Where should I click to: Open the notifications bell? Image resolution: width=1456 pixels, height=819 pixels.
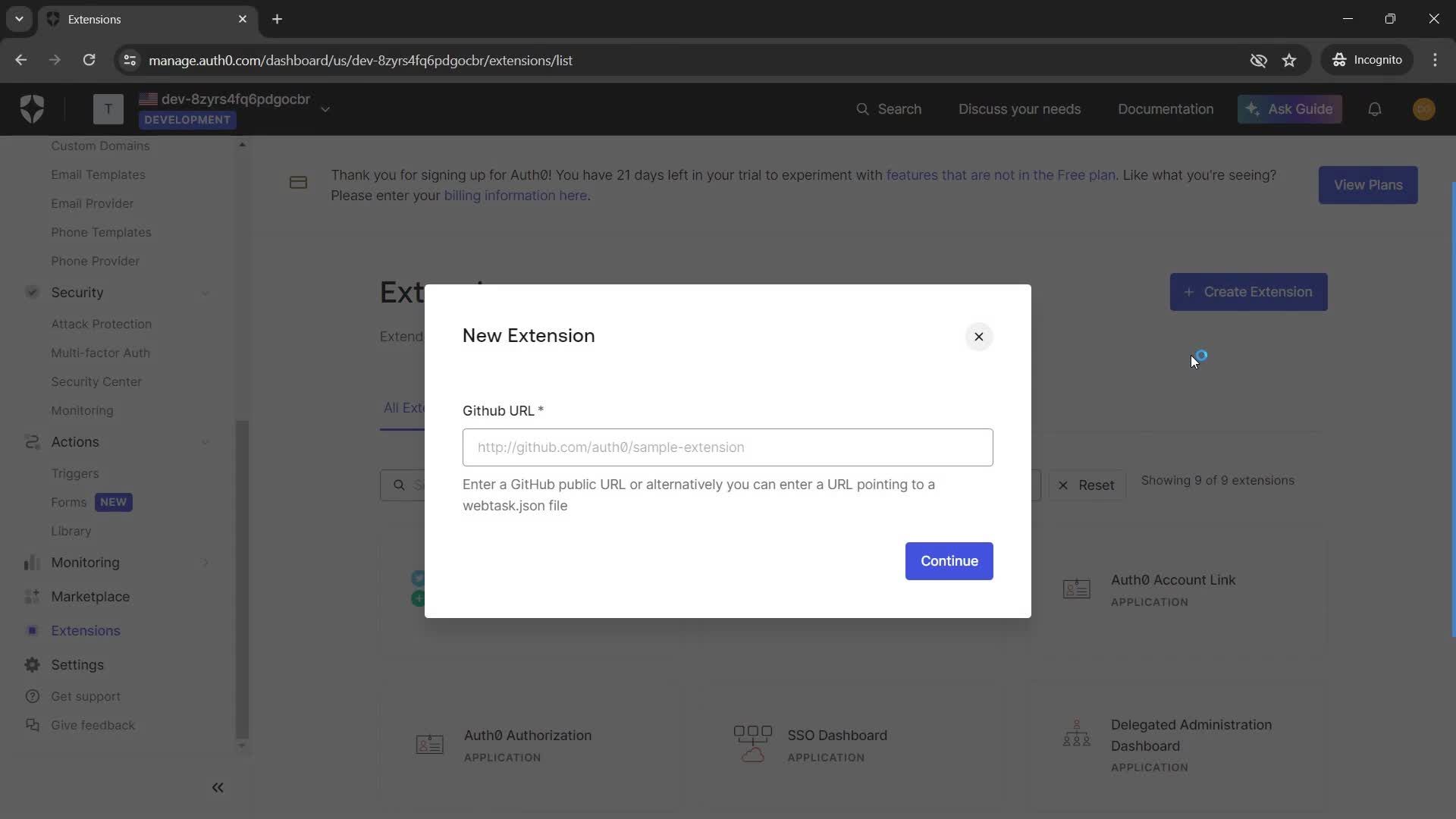tap(1374, 109)
